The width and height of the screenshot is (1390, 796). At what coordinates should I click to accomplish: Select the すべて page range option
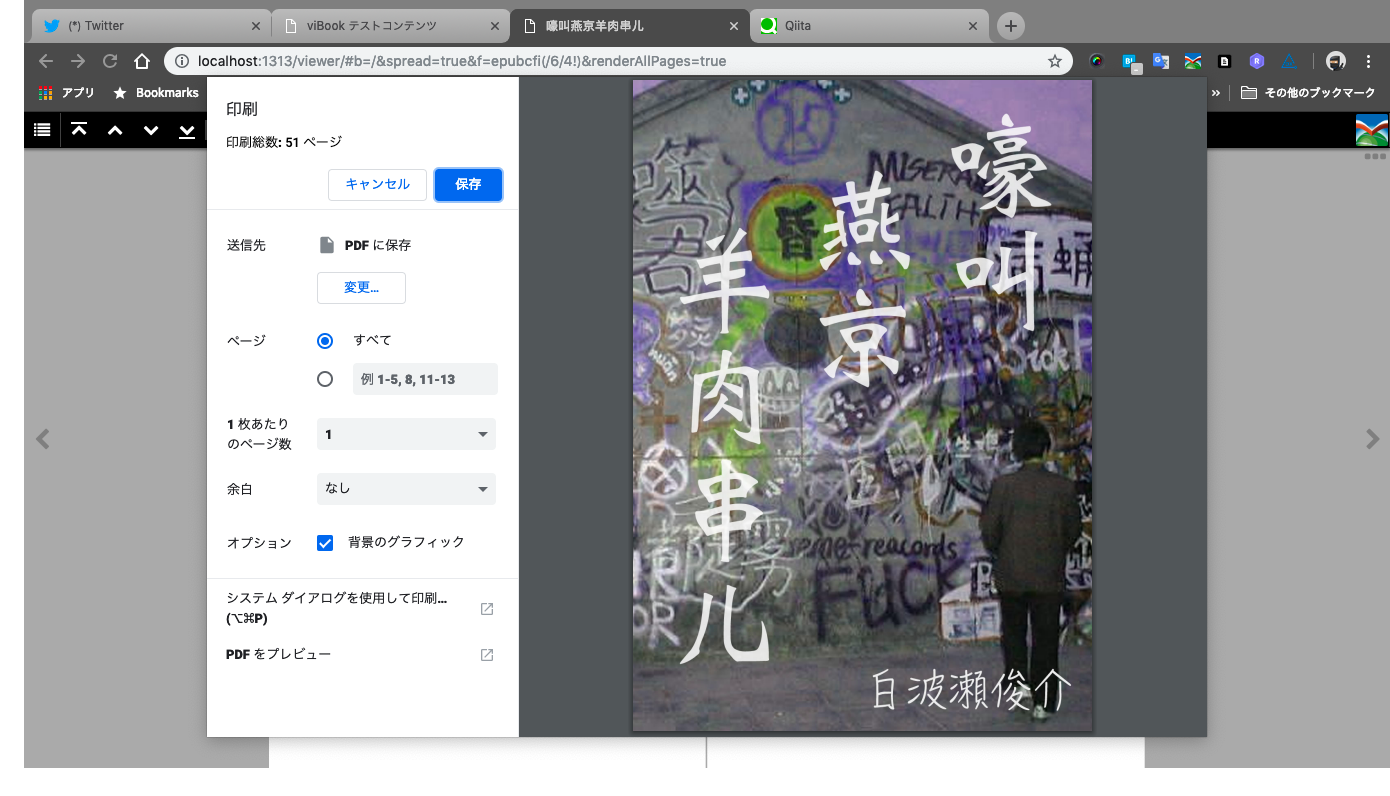[324, 340]
